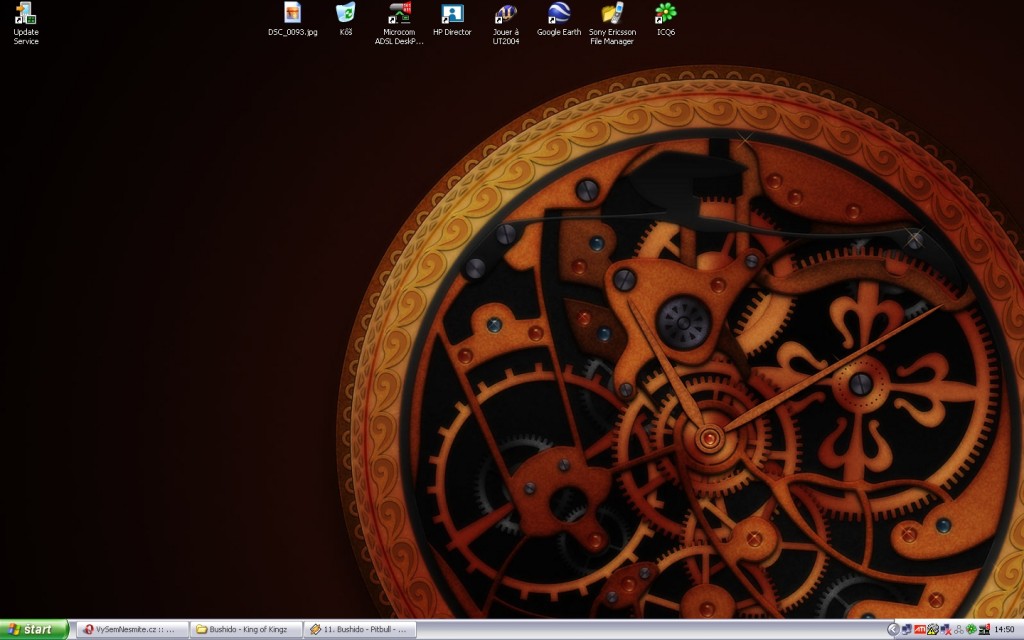This screenshot has height=640, width=1024.
Task: Switch to Bushido - King of Kingz folder
Action: tap(246, 630)
